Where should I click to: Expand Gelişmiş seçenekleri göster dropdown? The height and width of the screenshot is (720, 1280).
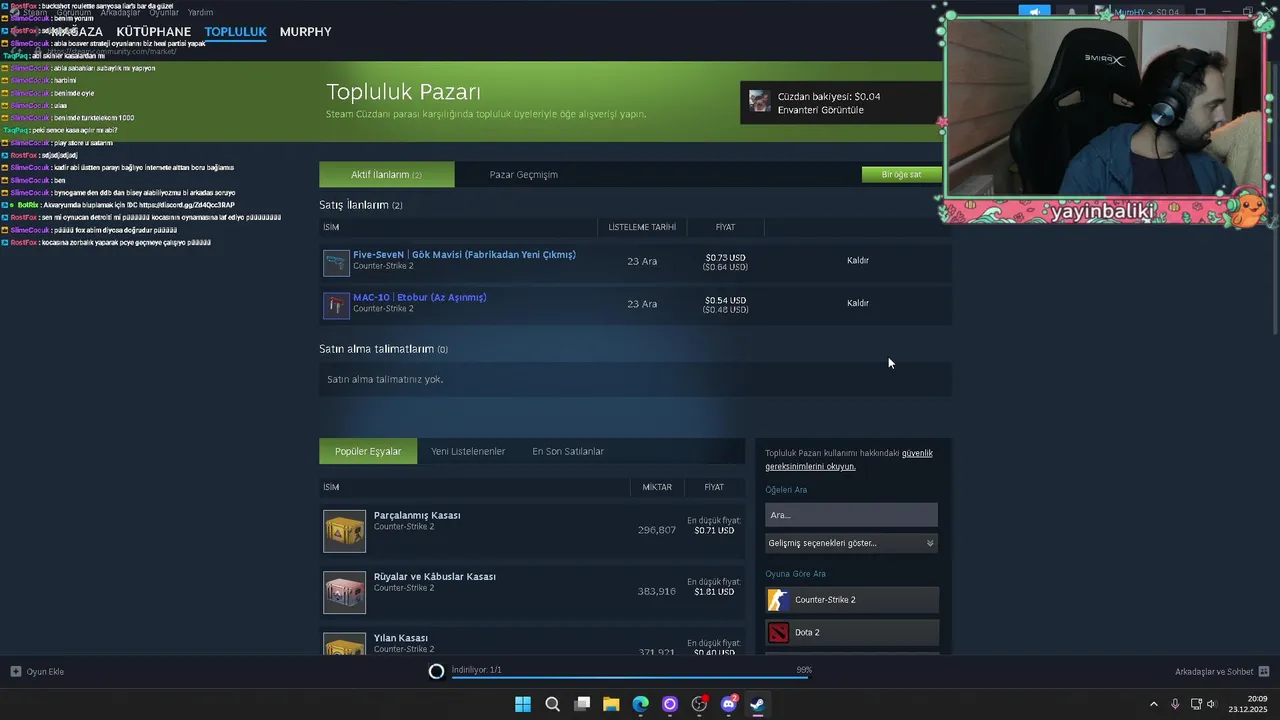[851, 543]
